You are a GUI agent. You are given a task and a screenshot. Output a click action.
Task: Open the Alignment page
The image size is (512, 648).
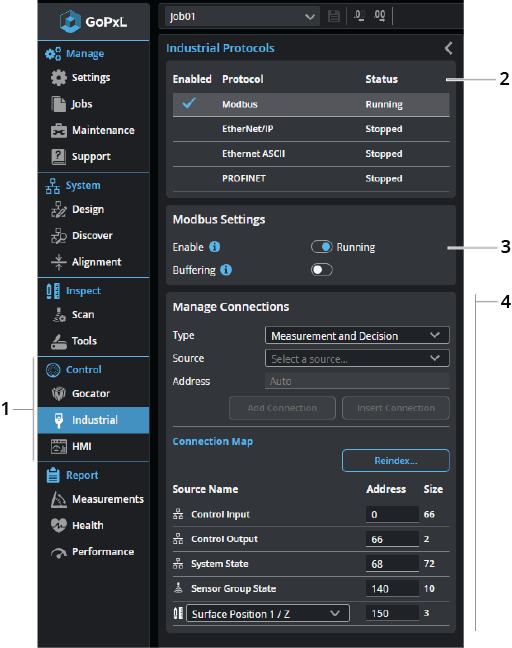click(x=96, y=262)
